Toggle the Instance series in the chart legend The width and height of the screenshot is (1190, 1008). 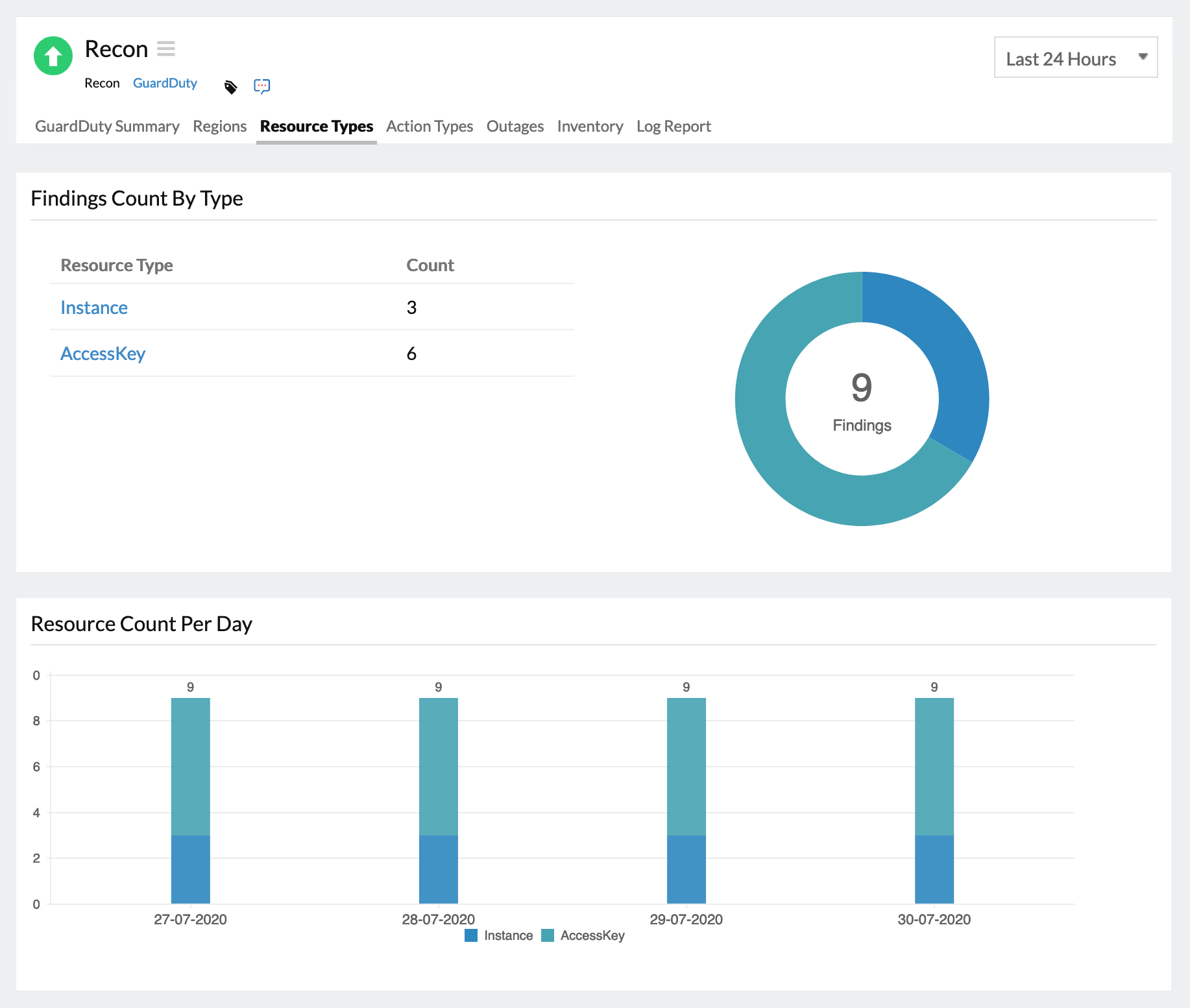point(509,935)
